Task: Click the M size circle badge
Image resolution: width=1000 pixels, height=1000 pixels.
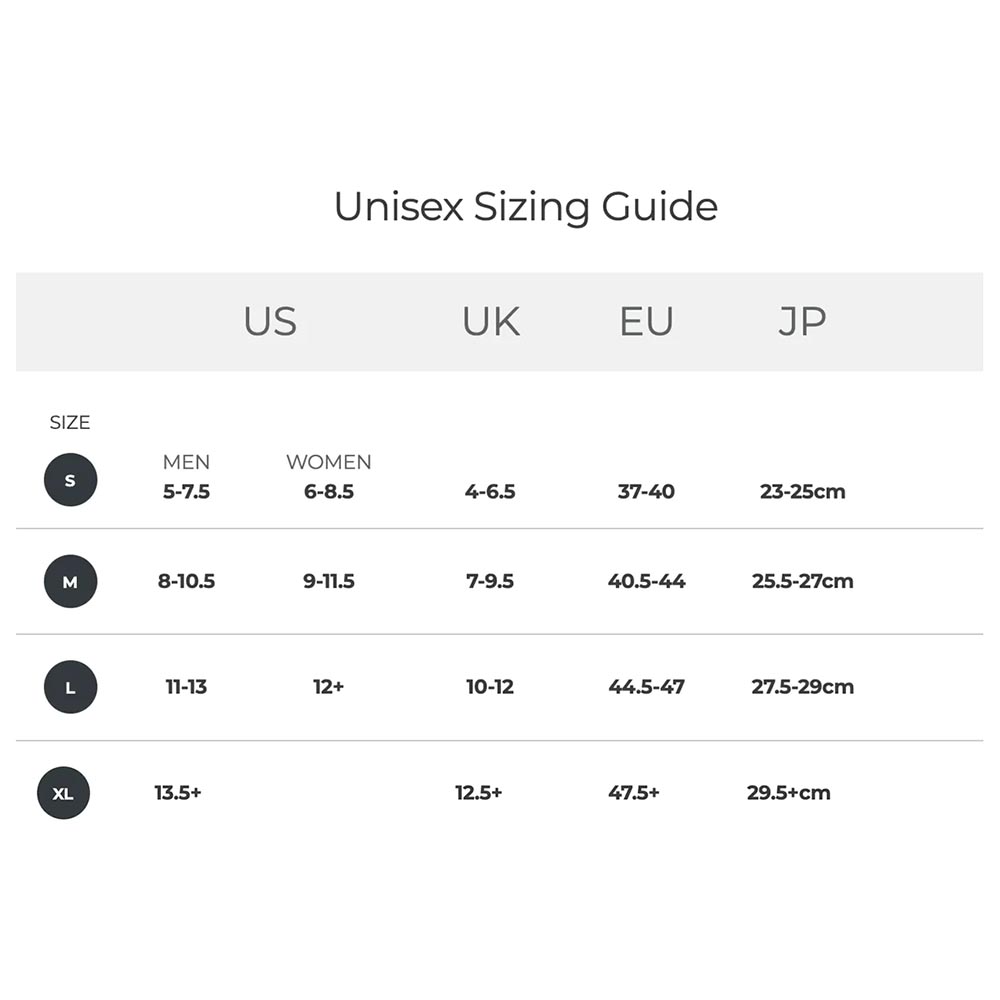Action: [70, 581]
